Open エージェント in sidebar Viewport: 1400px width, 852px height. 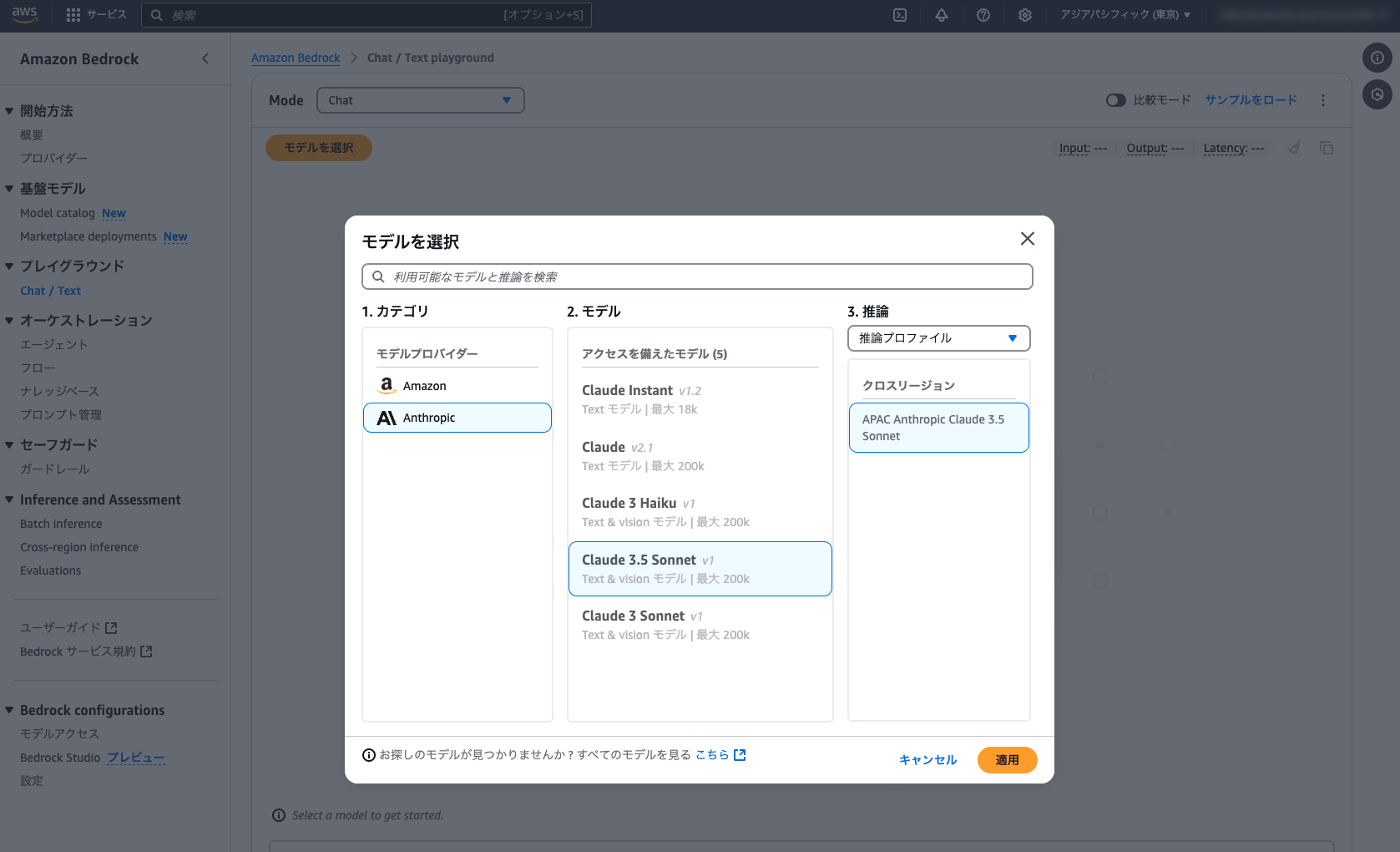click(54, 344)
